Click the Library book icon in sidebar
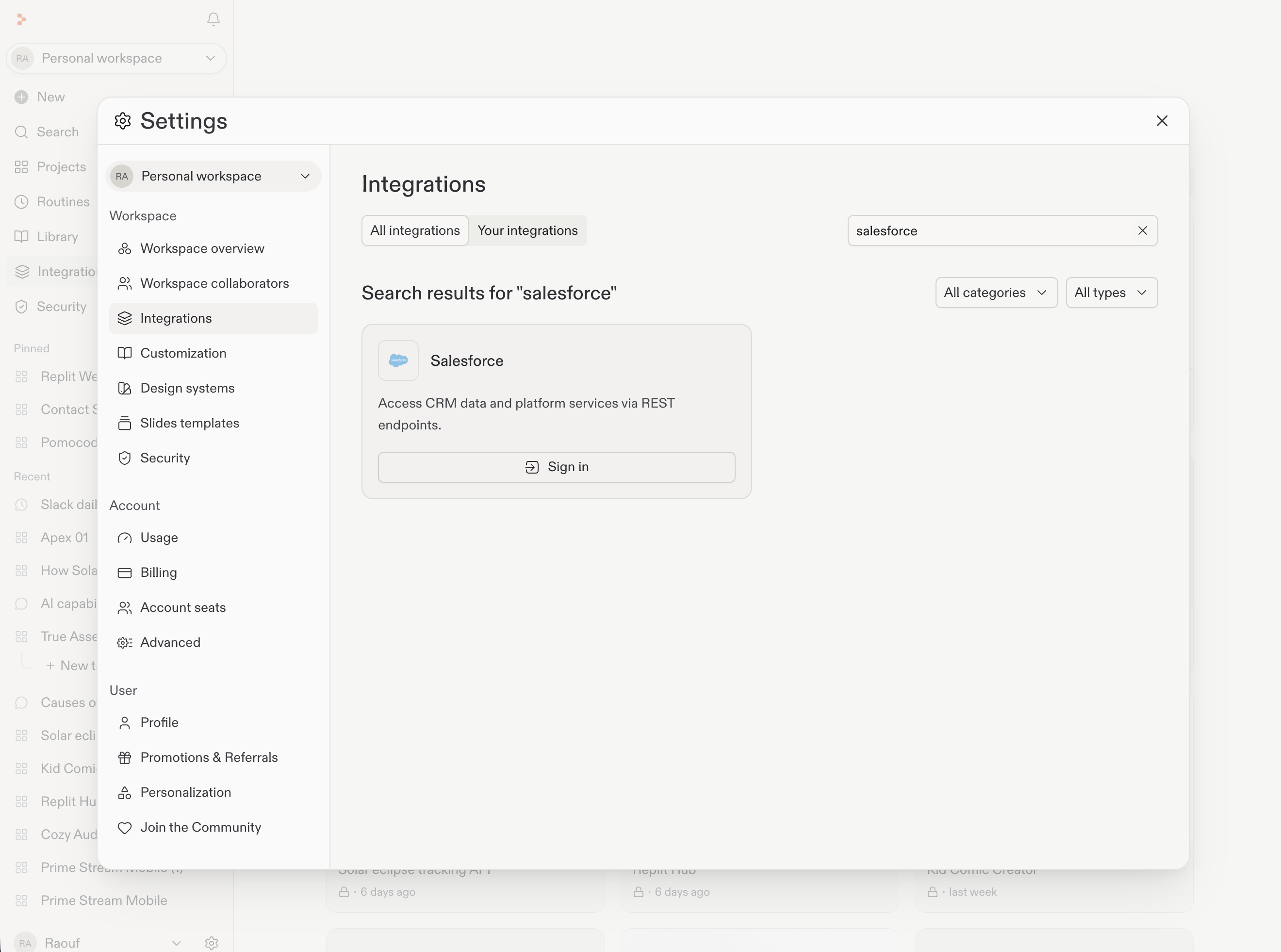This screenshot has width=1281, height=952. [21, 237]
